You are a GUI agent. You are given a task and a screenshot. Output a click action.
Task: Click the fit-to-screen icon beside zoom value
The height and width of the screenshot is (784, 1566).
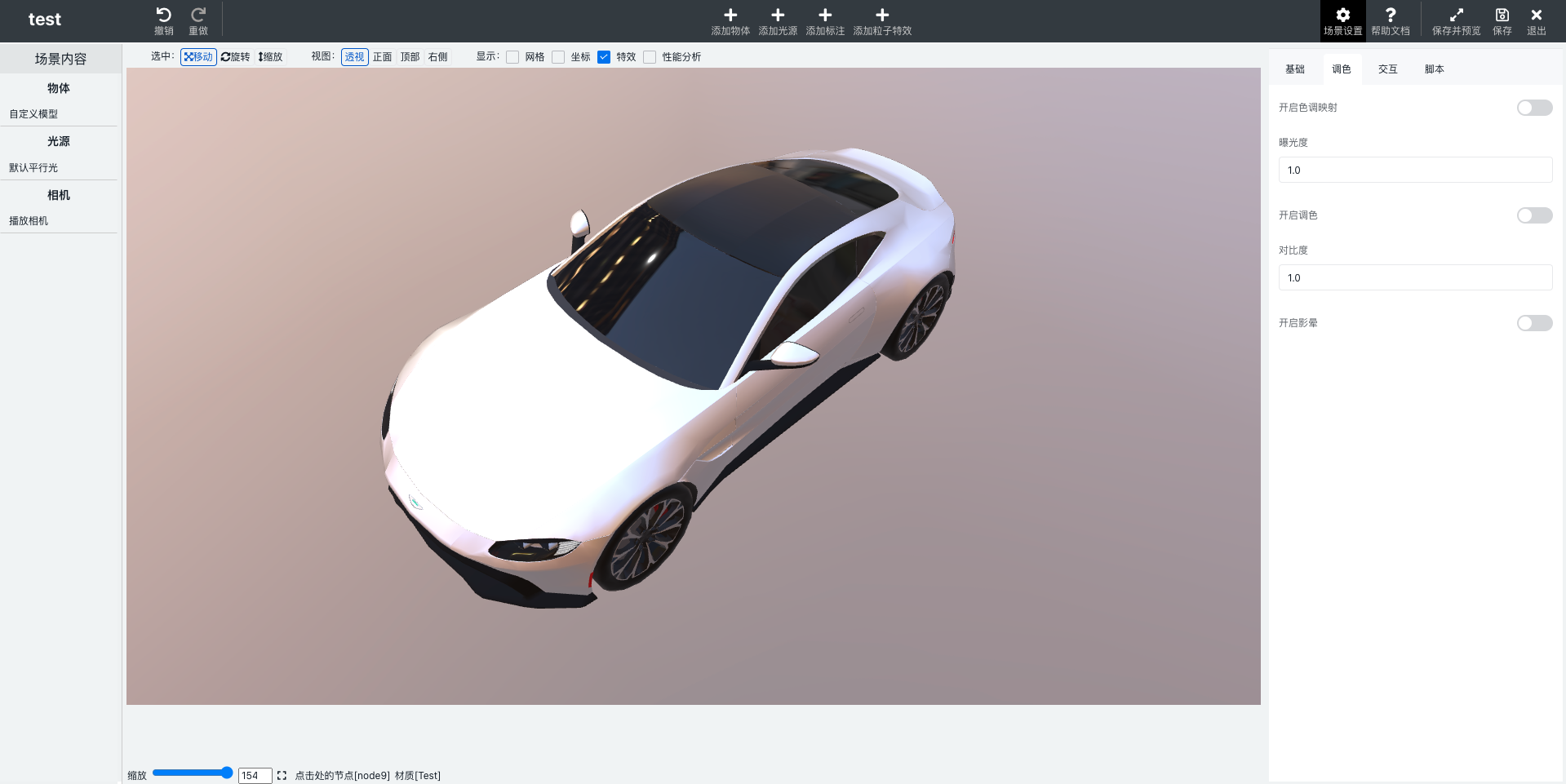282,776
